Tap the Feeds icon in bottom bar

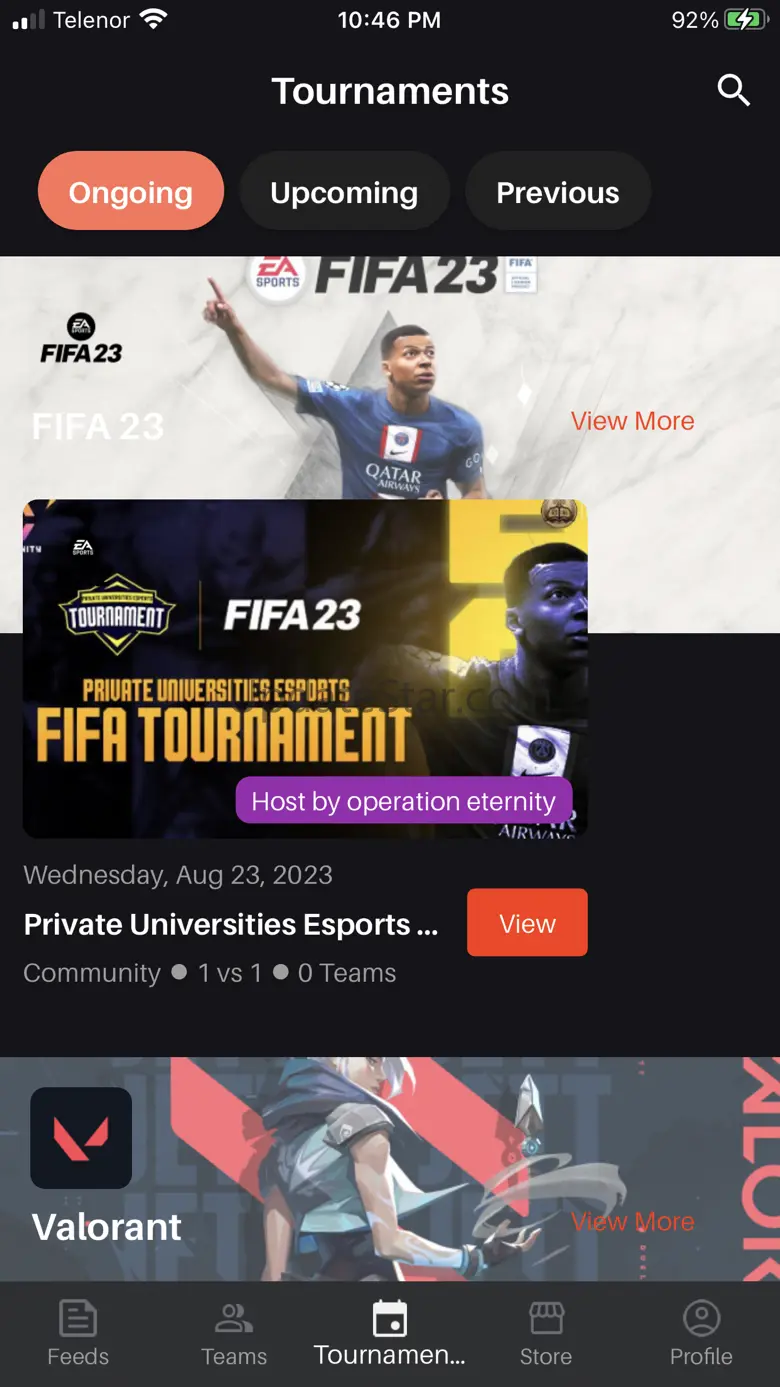78,1318
